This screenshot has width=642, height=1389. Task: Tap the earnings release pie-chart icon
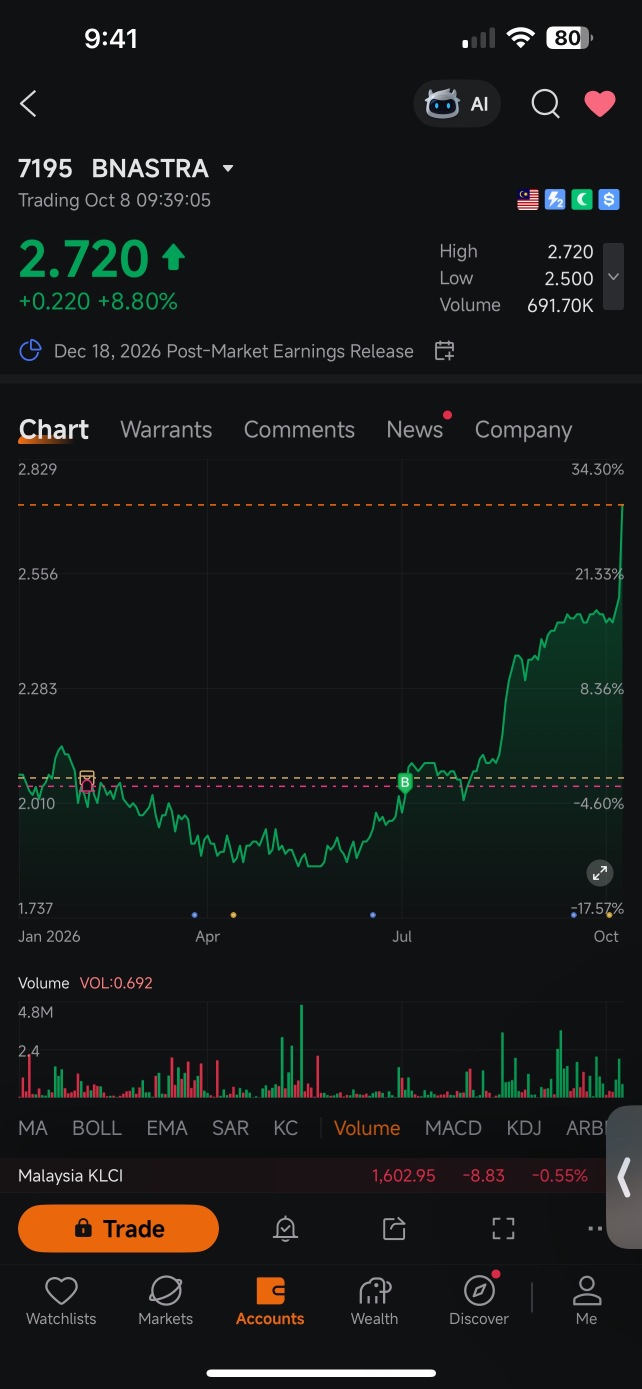click(x=31, y=351)
